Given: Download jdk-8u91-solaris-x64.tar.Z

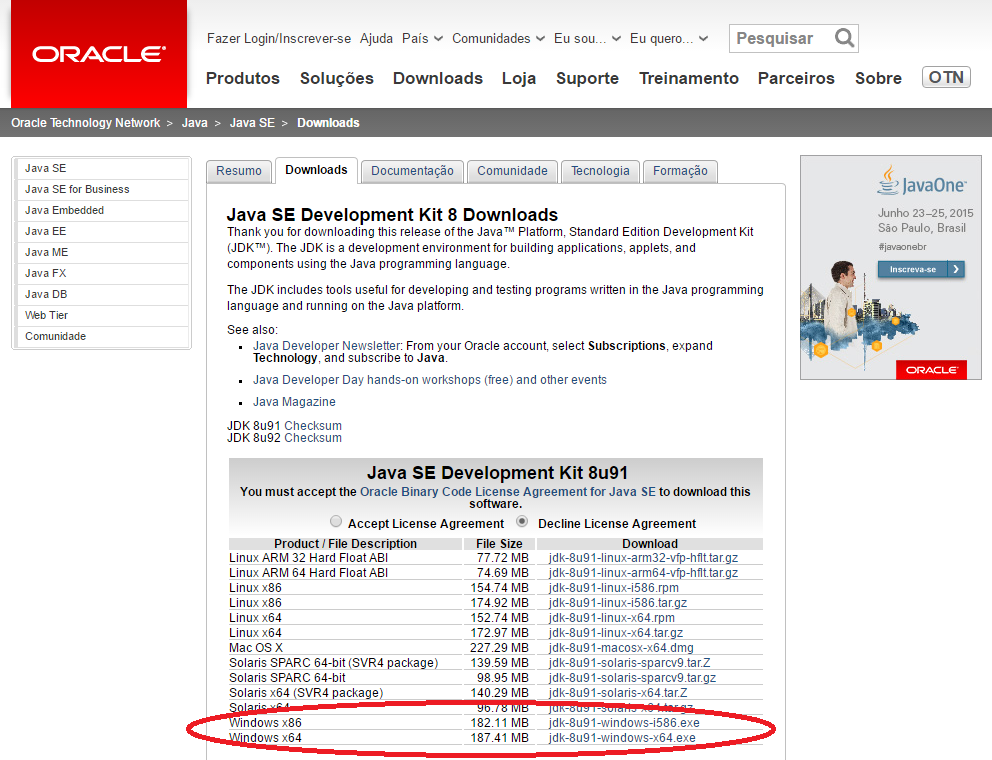Looking at the screenshot, I should point(618,693).
